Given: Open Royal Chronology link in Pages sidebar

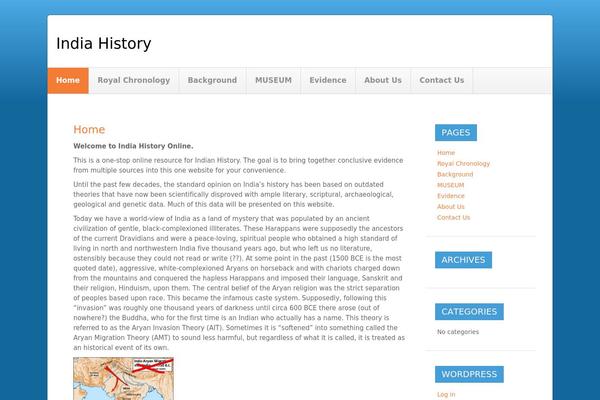Looking at the screenshot, I should (463, 163).
